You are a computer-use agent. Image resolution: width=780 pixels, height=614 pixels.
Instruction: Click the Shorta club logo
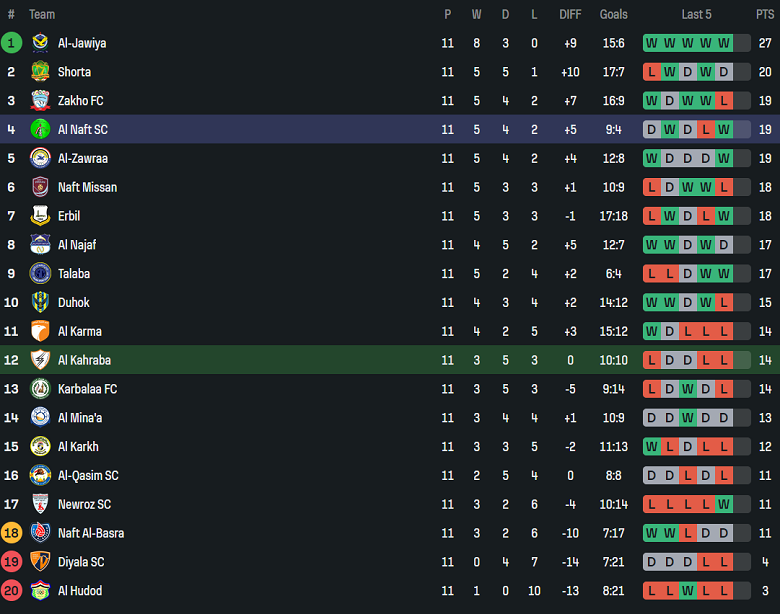pyautogui.click(x=40, y=72)
